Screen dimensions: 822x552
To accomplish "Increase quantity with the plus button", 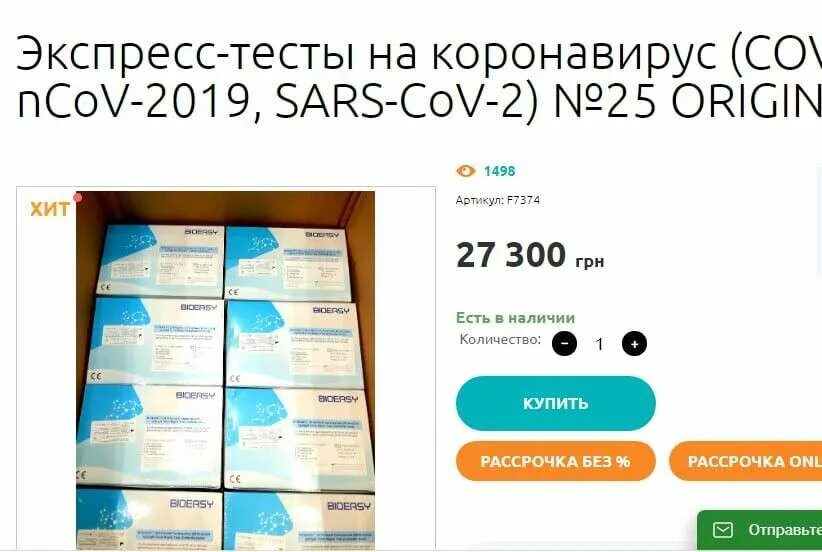I will [x=634, y=344].
